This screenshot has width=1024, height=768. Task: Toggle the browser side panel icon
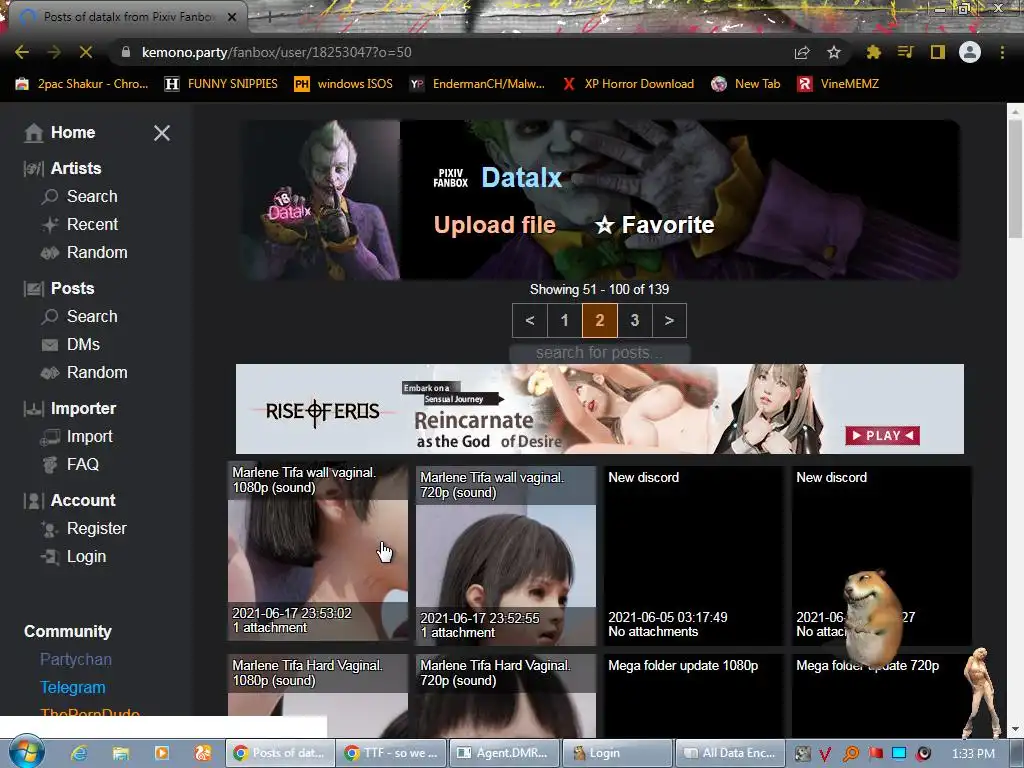(x=937, y=52)
